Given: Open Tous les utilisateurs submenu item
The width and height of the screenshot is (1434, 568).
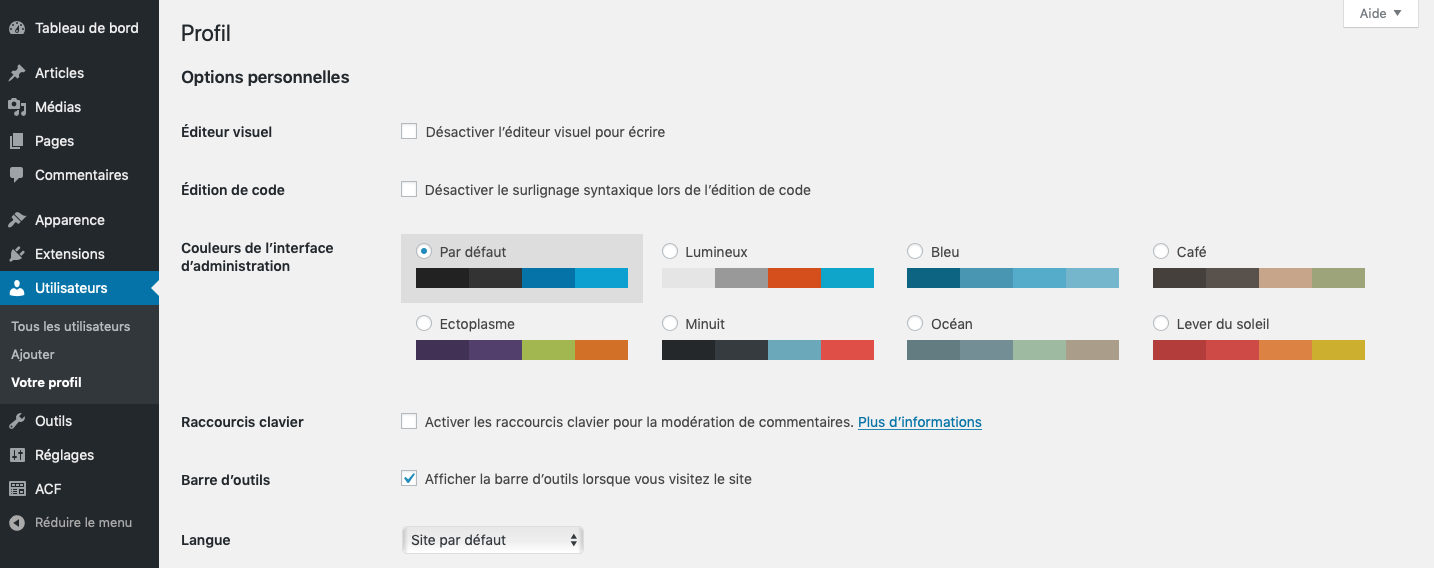Looking at the screenshot, I should pos(71,326).
